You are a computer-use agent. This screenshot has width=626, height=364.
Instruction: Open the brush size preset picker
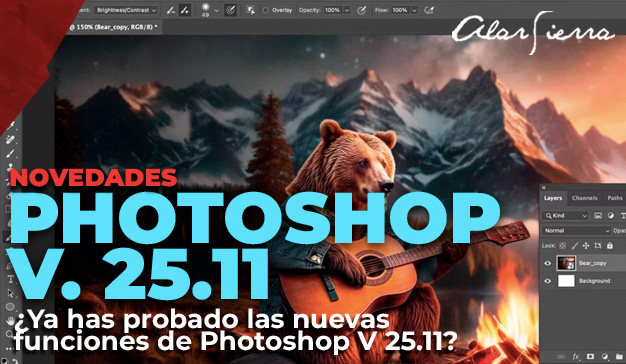tap(216, 11)
